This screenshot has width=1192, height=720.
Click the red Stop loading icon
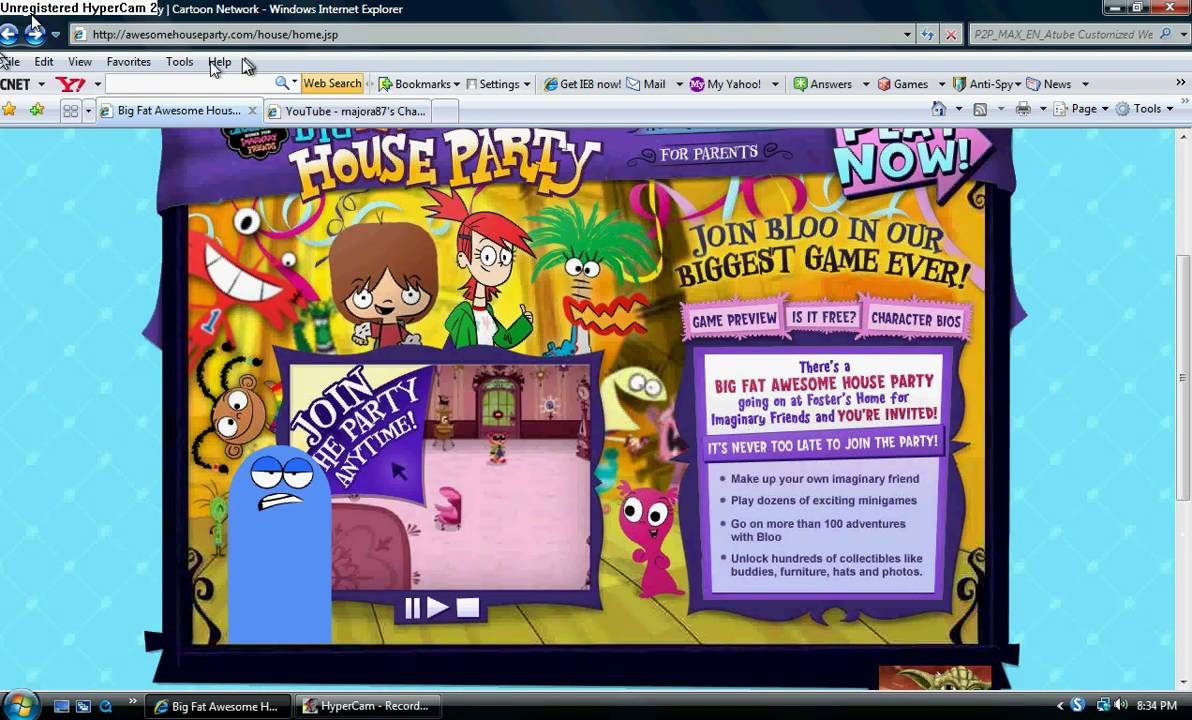coord(950,34)
